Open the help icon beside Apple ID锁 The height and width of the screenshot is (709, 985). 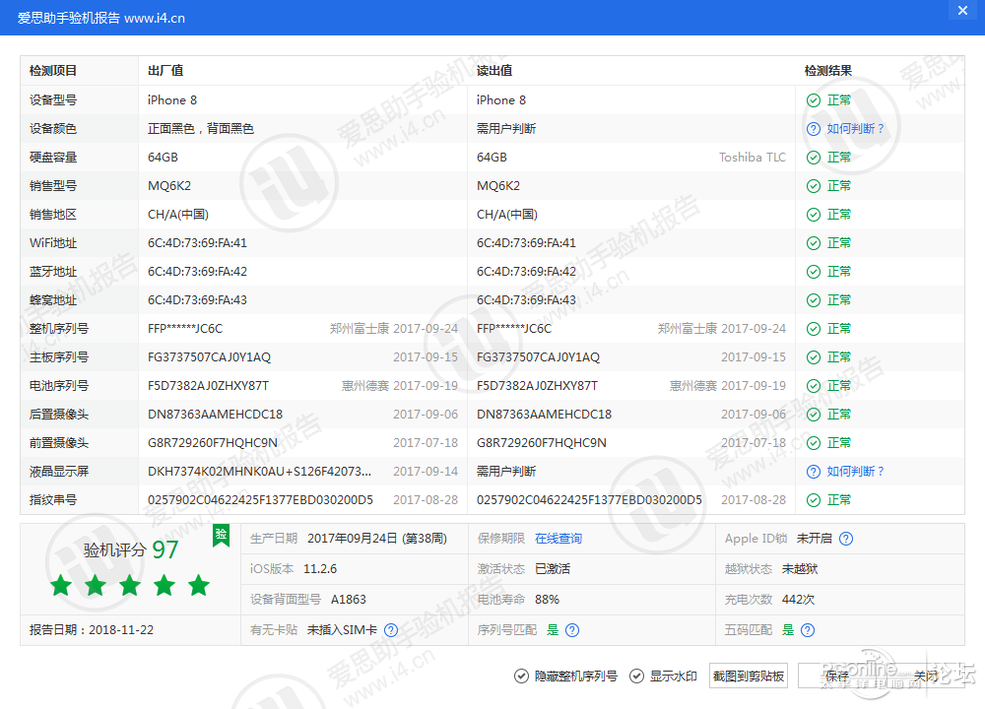846,539
